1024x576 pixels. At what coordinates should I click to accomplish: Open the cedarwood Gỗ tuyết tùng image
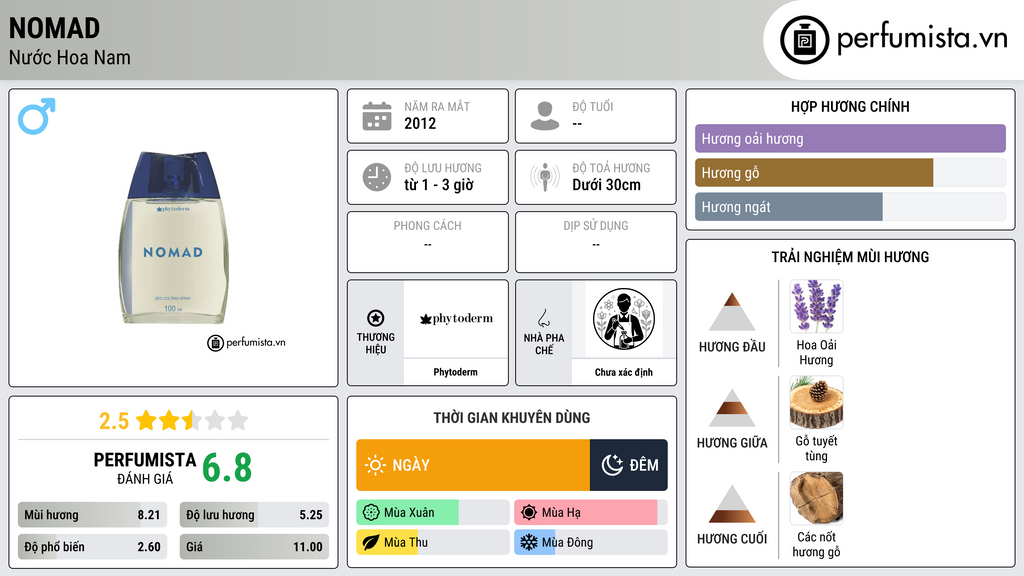tap(816, 402)
